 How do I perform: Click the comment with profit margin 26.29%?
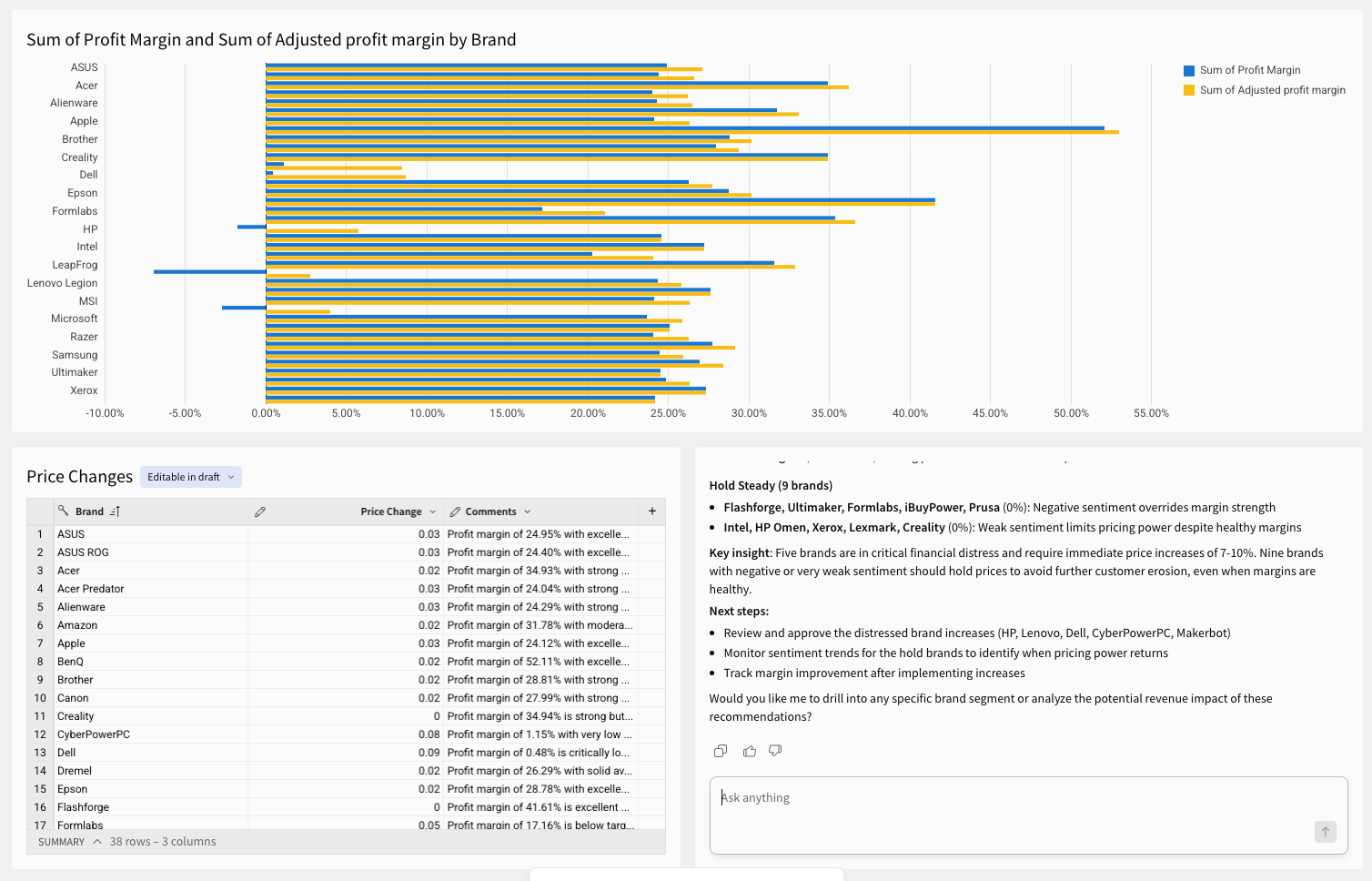pos(540,771)
